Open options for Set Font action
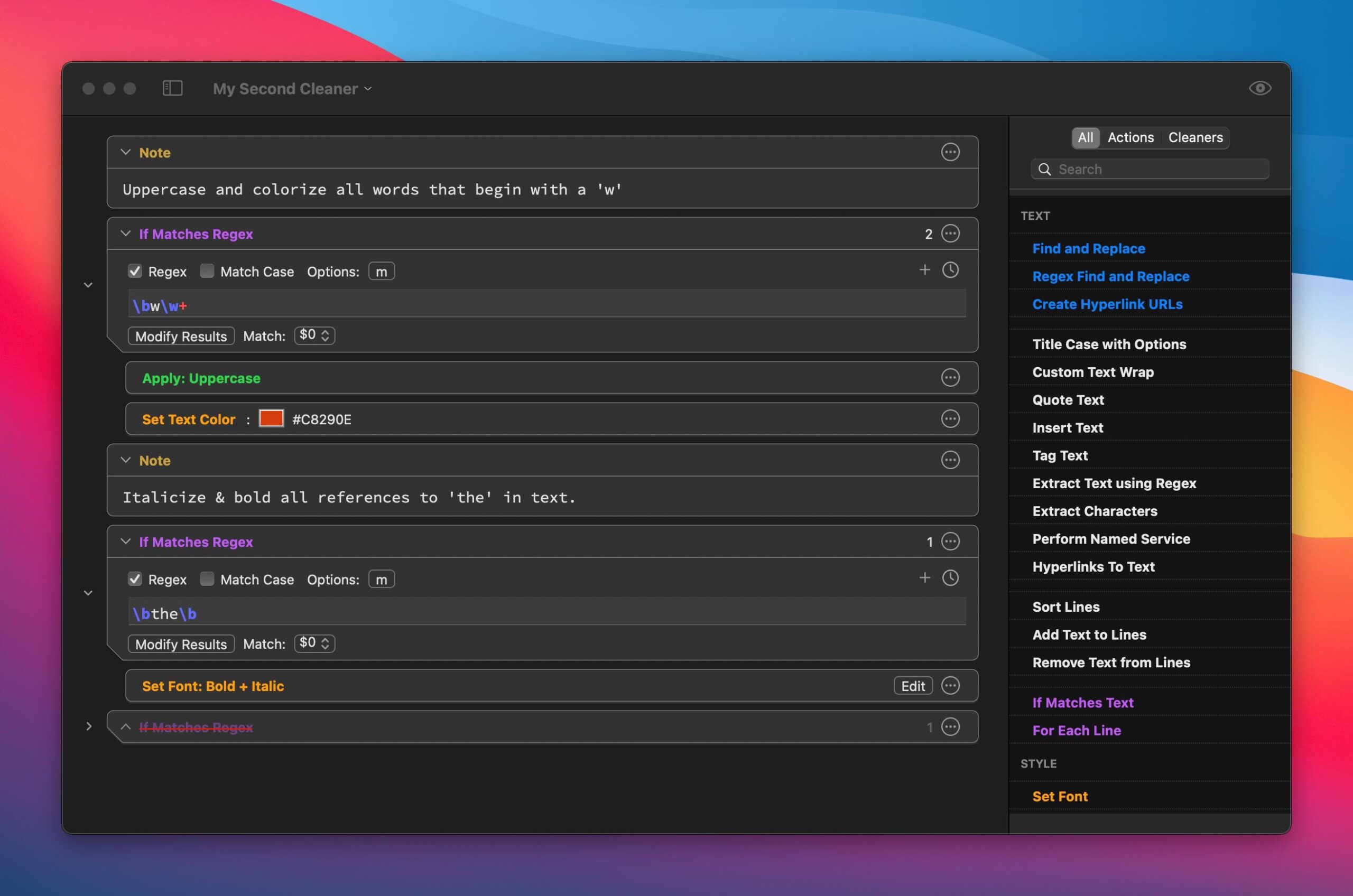1353x896 pixels. pyautogui.click(x=950, y=685)
